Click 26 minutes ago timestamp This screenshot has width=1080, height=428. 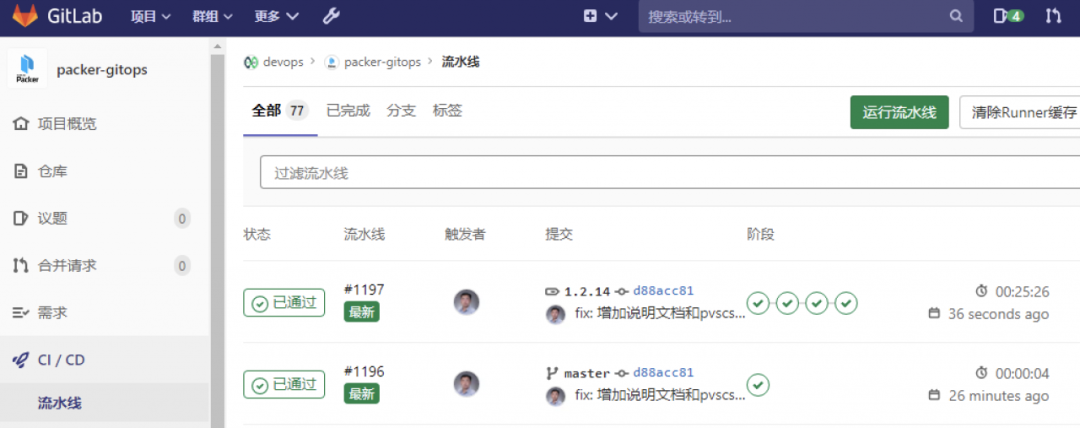998,396
